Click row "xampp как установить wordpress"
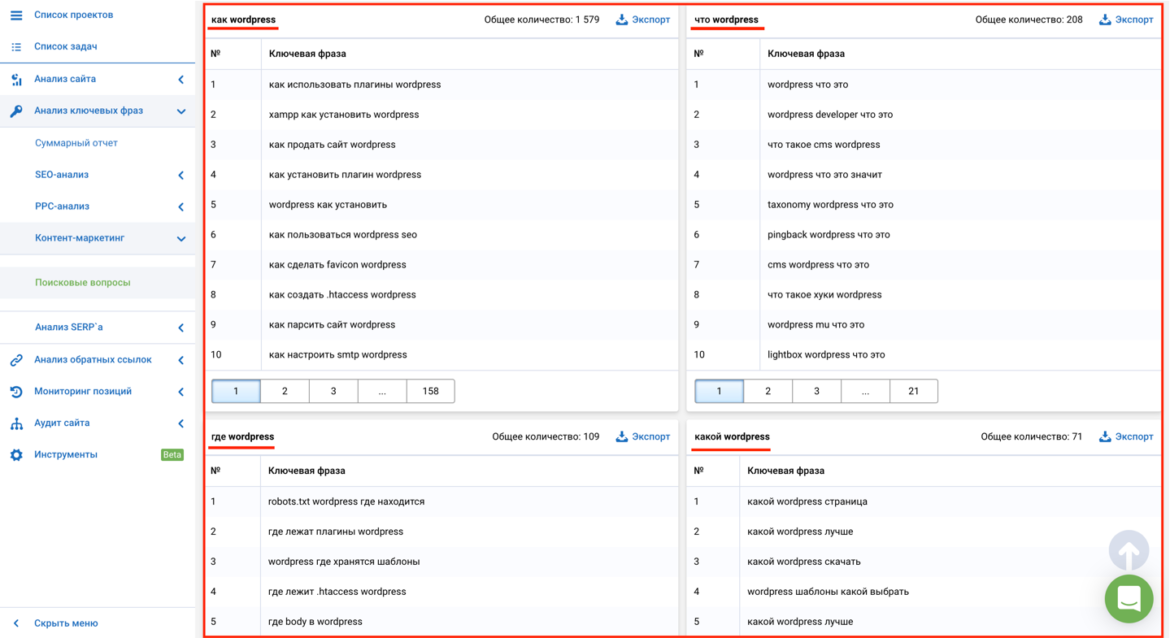Image resolution: width=1170 pixels, height=638 pixels. [441, 114]
